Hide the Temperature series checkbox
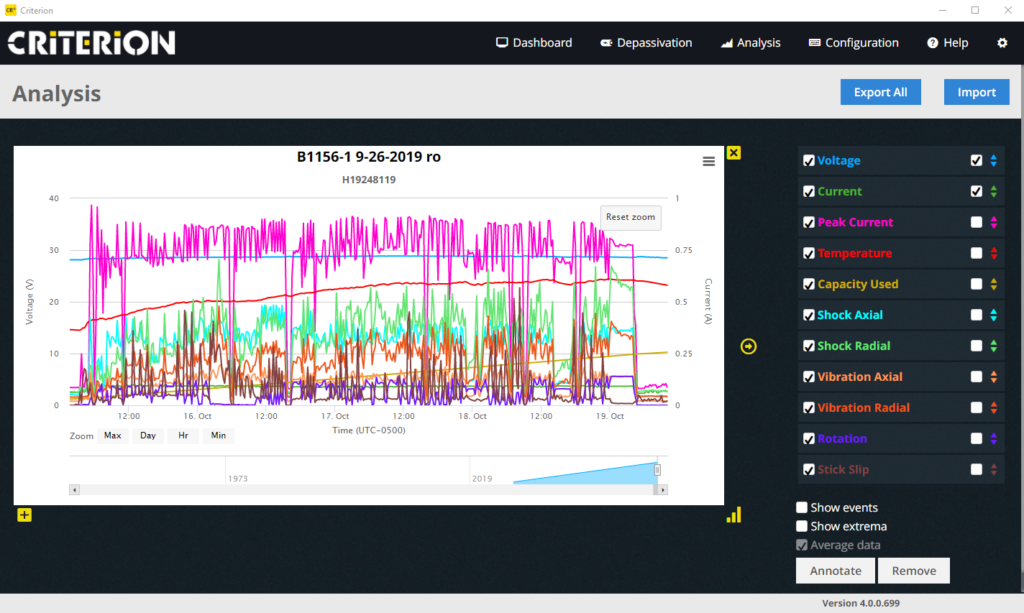The image size is (1024, 613). tap(808, 254)
